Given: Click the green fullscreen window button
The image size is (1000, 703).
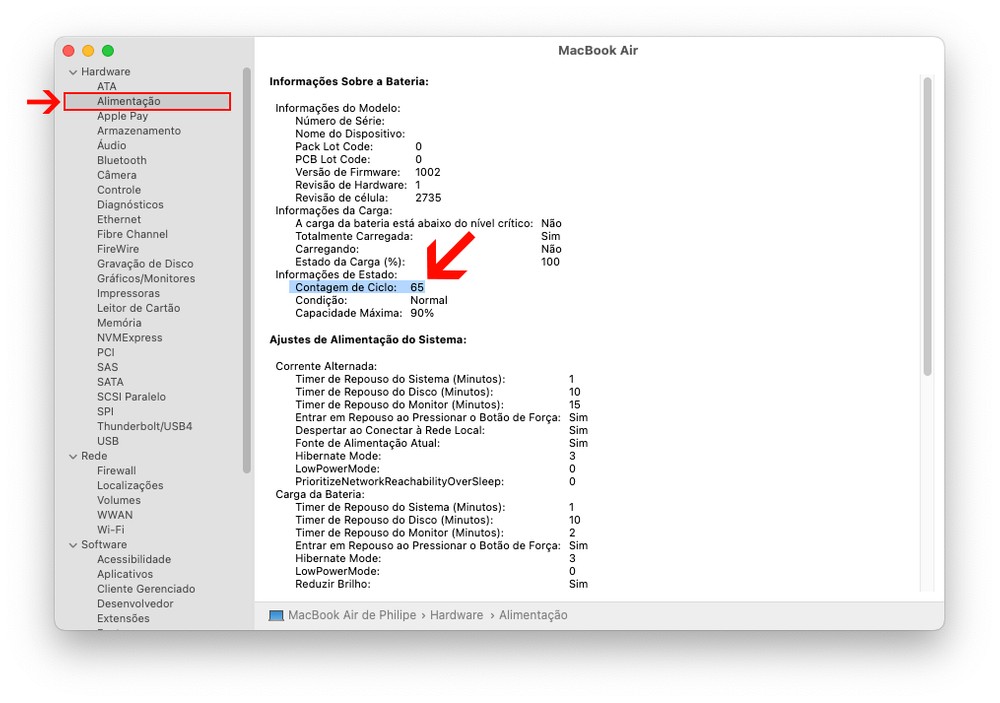Looking at the screenshot, I should click(108, 51).
